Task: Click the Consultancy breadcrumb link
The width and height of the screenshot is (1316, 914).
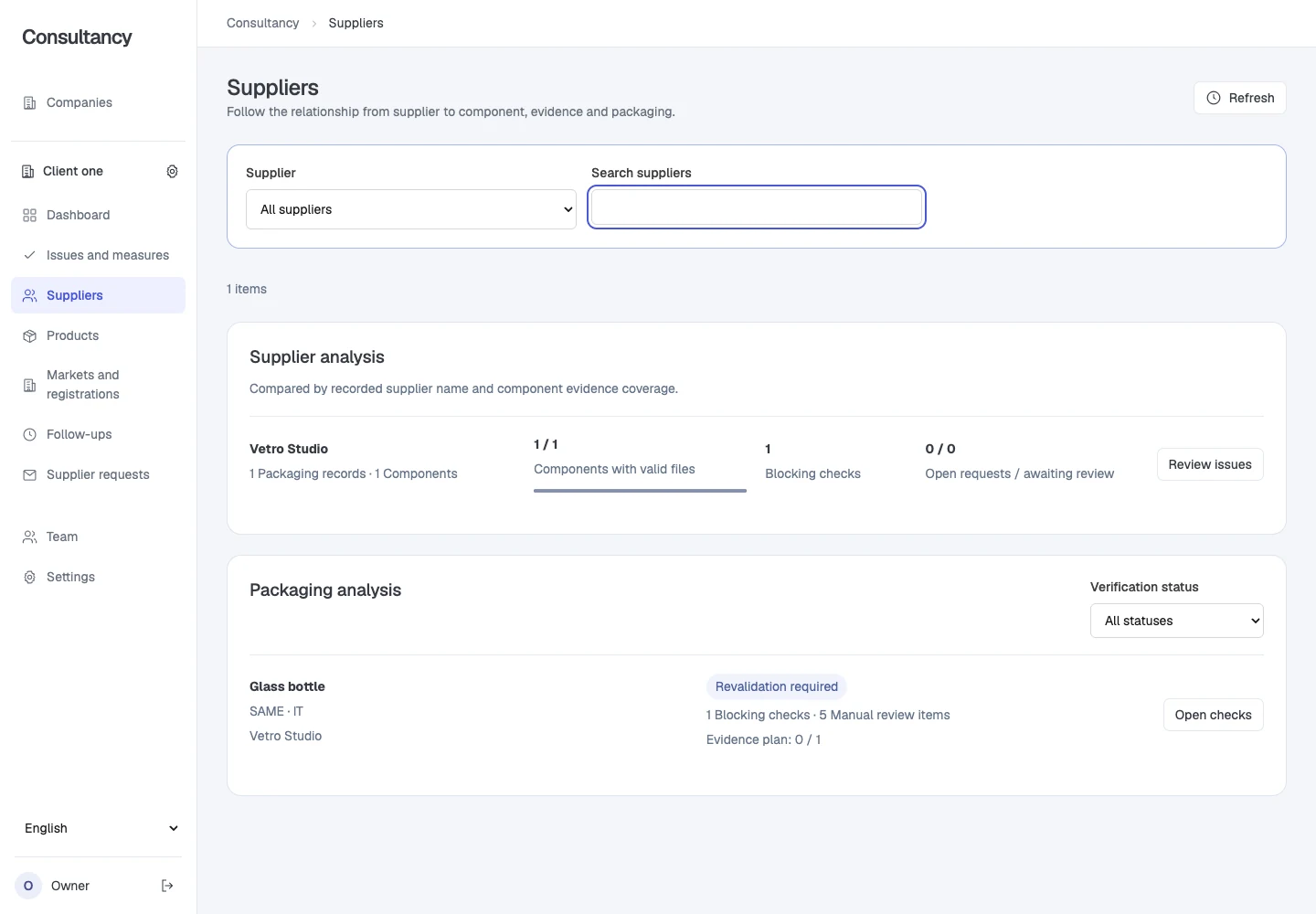Action: [x=263, y=23]
